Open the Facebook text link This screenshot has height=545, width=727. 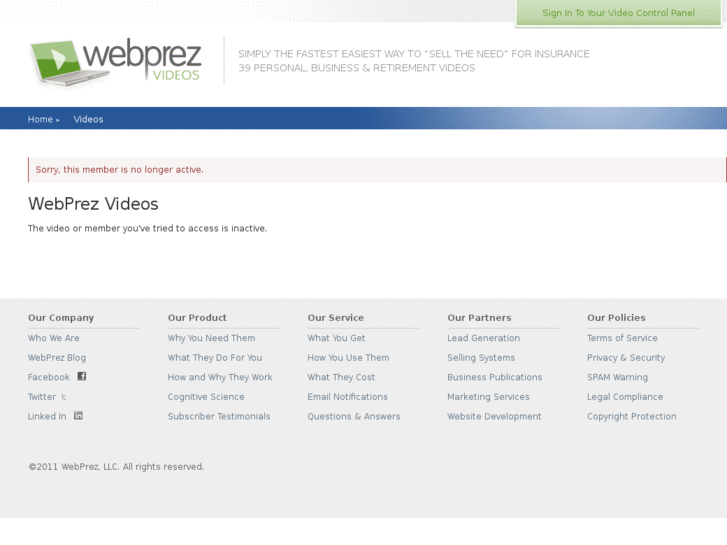49,377
